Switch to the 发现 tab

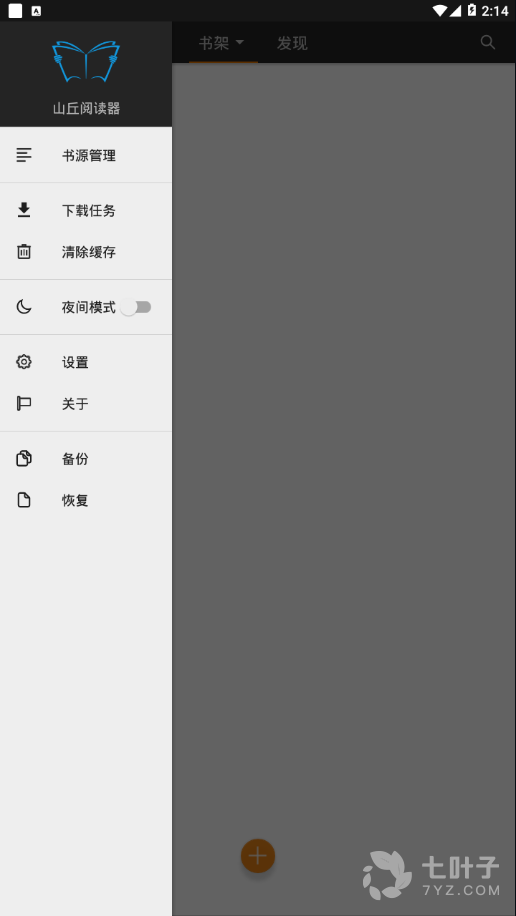point(292,43)
